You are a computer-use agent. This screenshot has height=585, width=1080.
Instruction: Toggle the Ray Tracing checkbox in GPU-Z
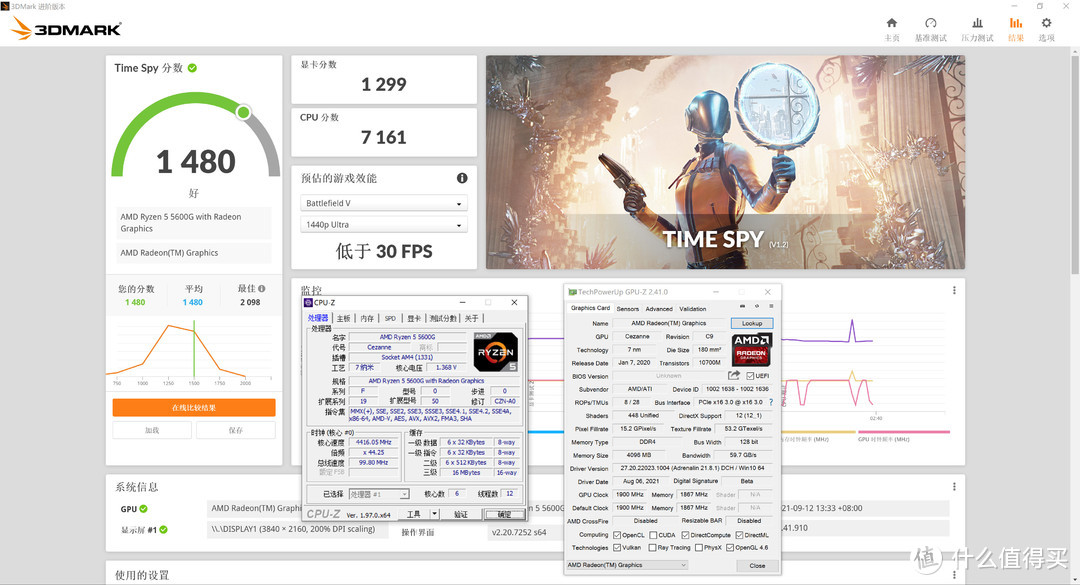(x=652, y=548)
